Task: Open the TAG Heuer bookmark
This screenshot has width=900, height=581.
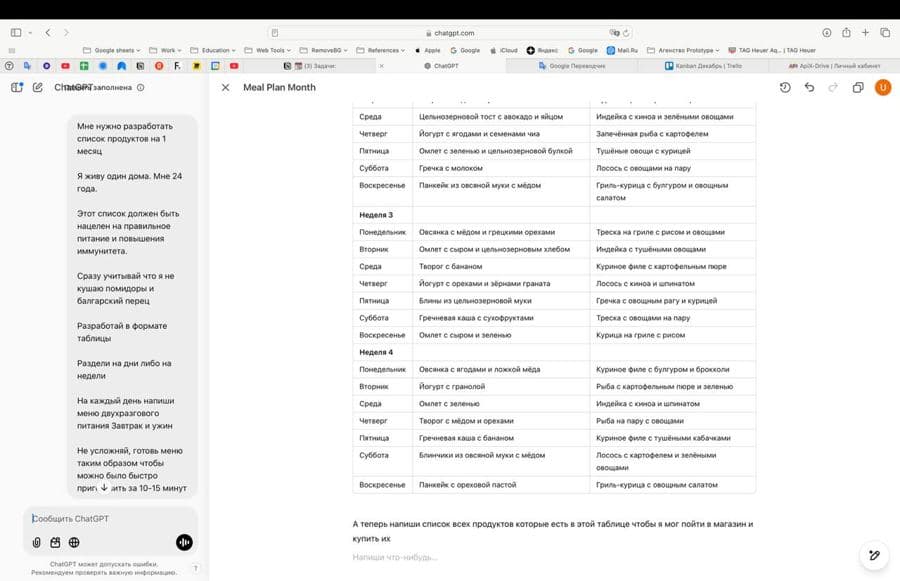Action: [772, 51]
